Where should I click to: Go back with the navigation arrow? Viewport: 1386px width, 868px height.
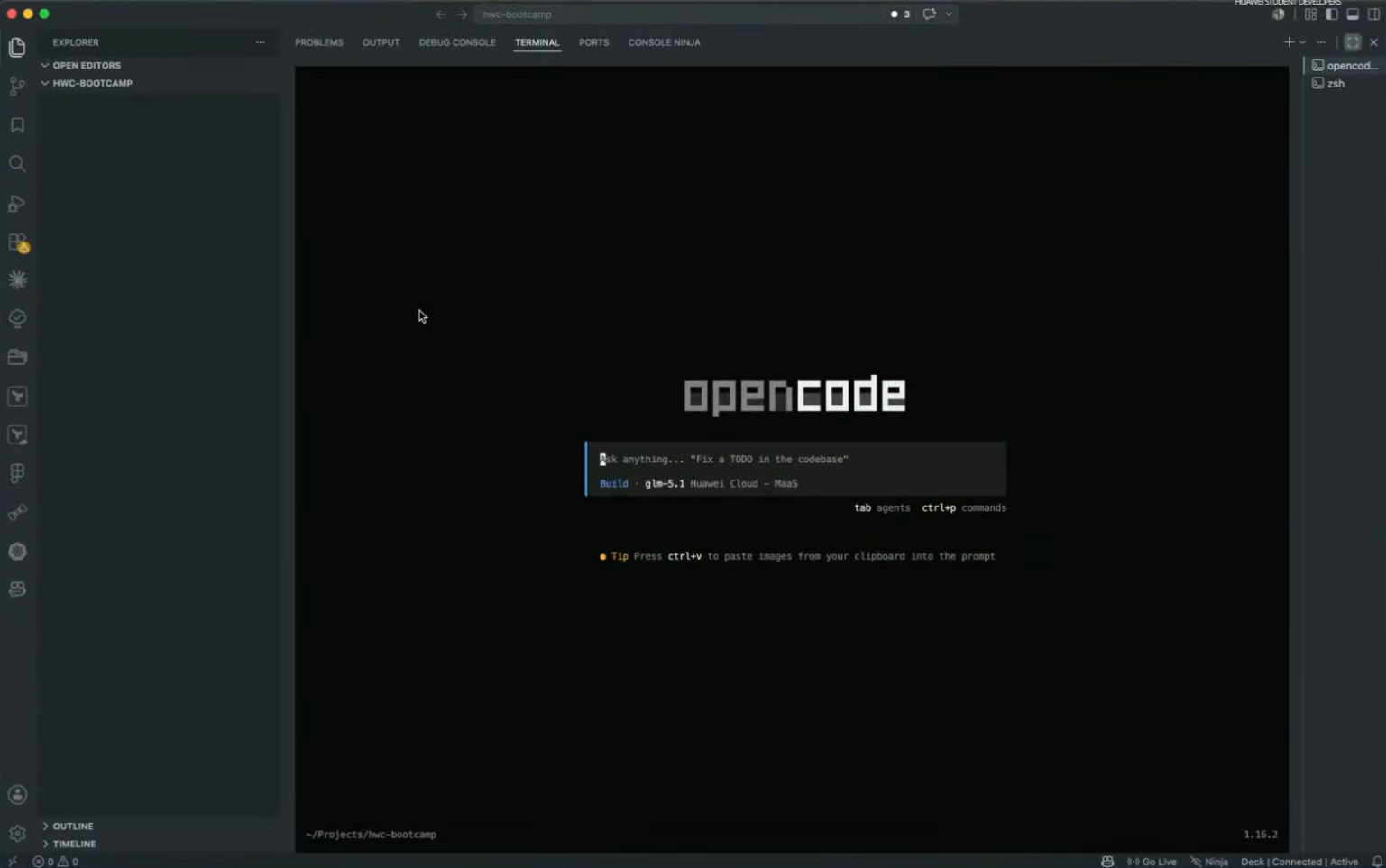click(440, 14)
